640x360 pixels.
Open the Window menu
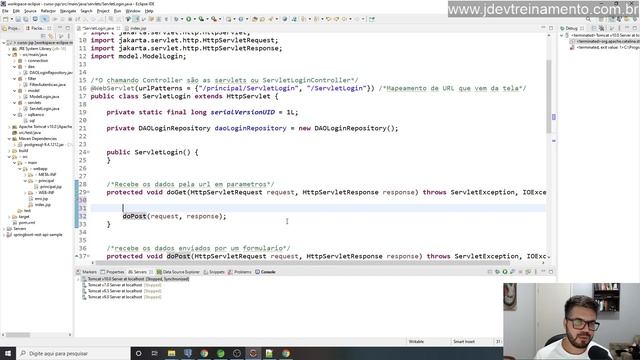pos(133,11)
